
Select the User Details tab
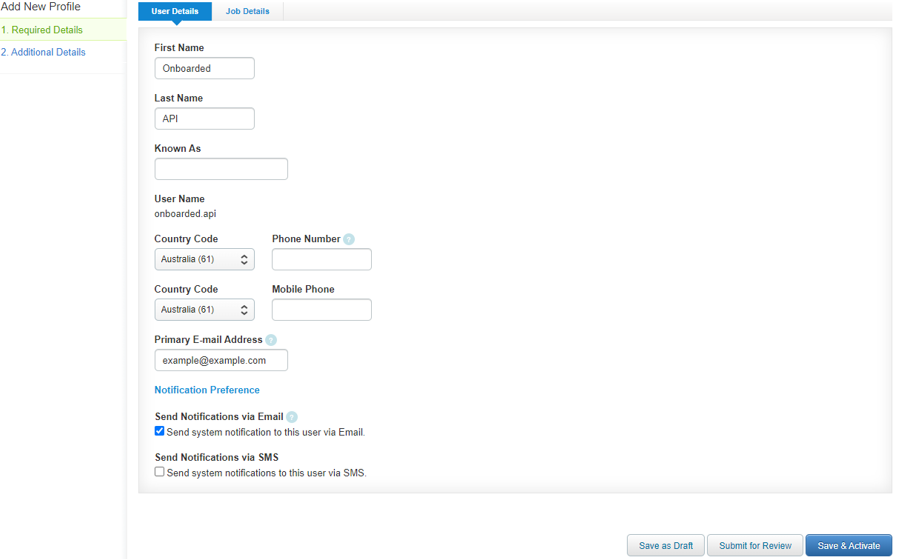pos(175,11)
